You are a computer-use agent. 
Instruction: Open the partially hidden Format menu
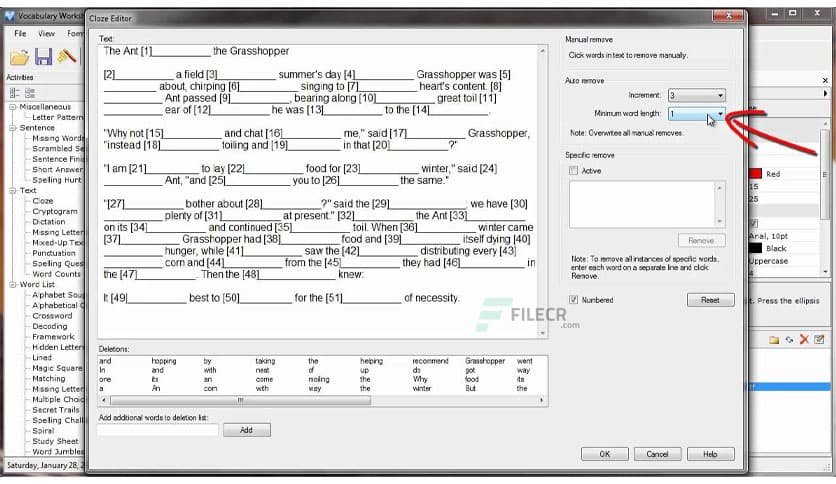click(x=75, y=34)
